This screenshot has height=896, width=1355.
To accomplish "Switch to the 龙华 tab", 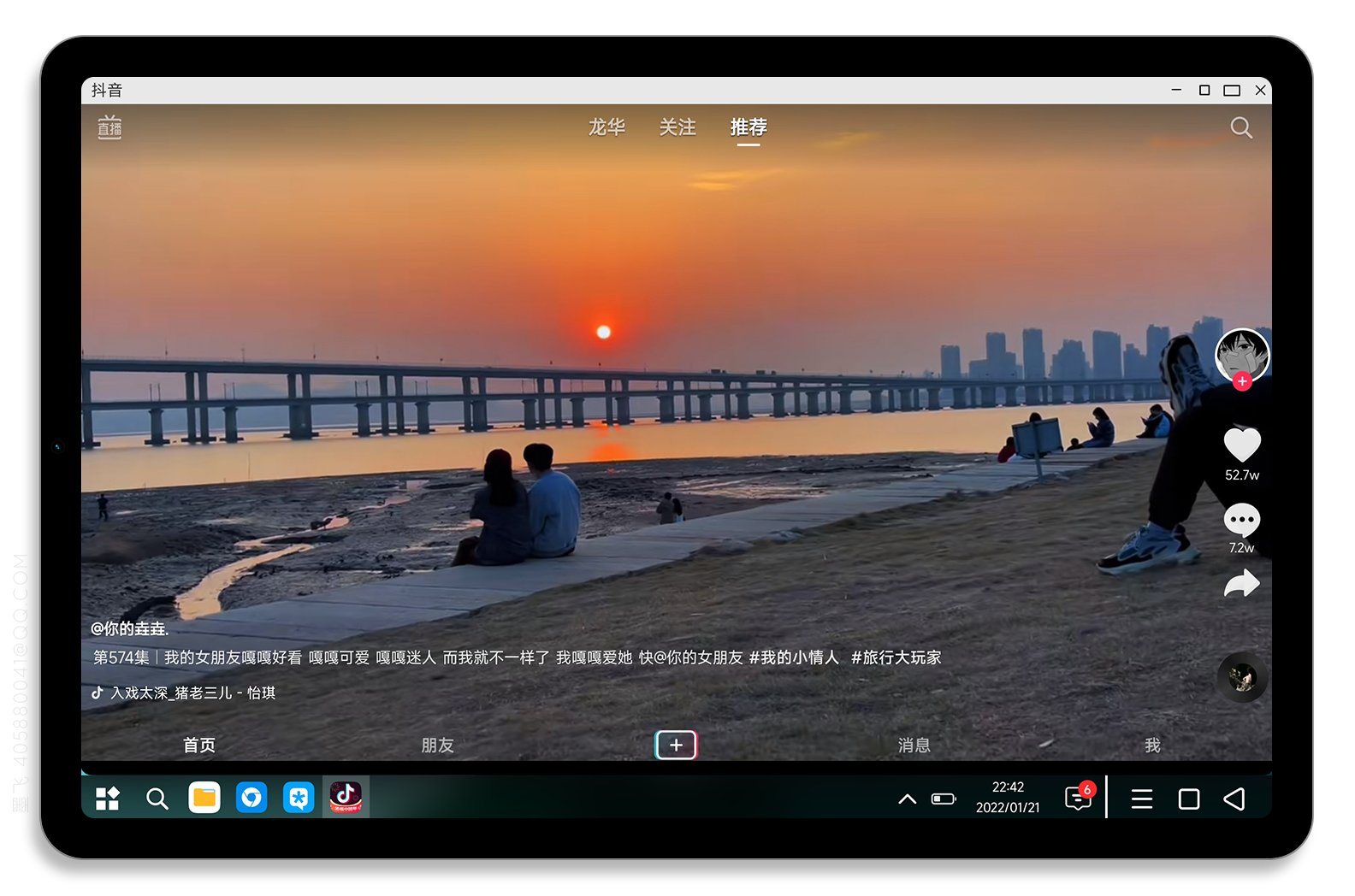I will [x=606, y=127].
